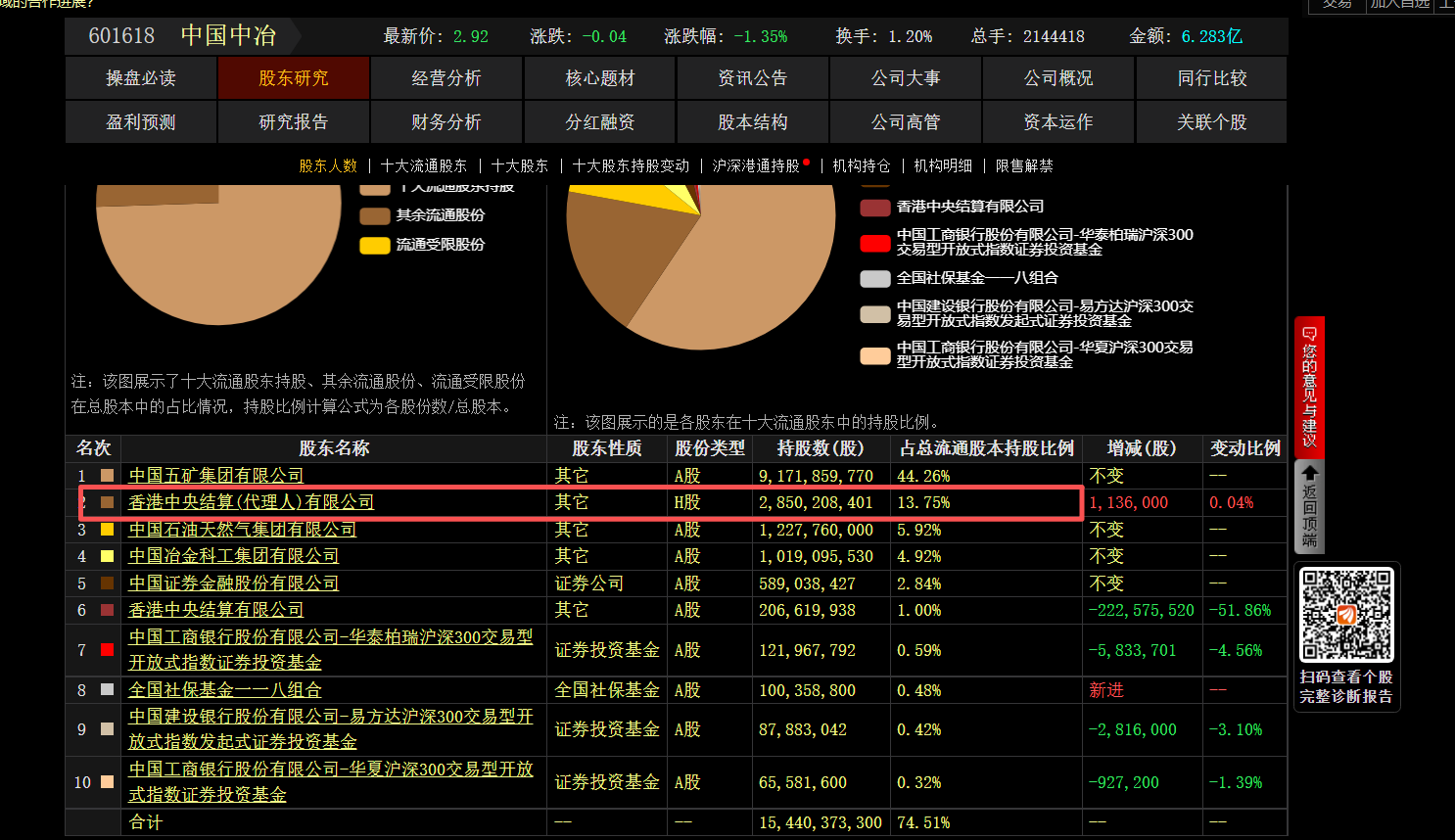This screenshot has width=1455, height=840.
Task: Click the 增减(股) column header
Action: 1142,448
